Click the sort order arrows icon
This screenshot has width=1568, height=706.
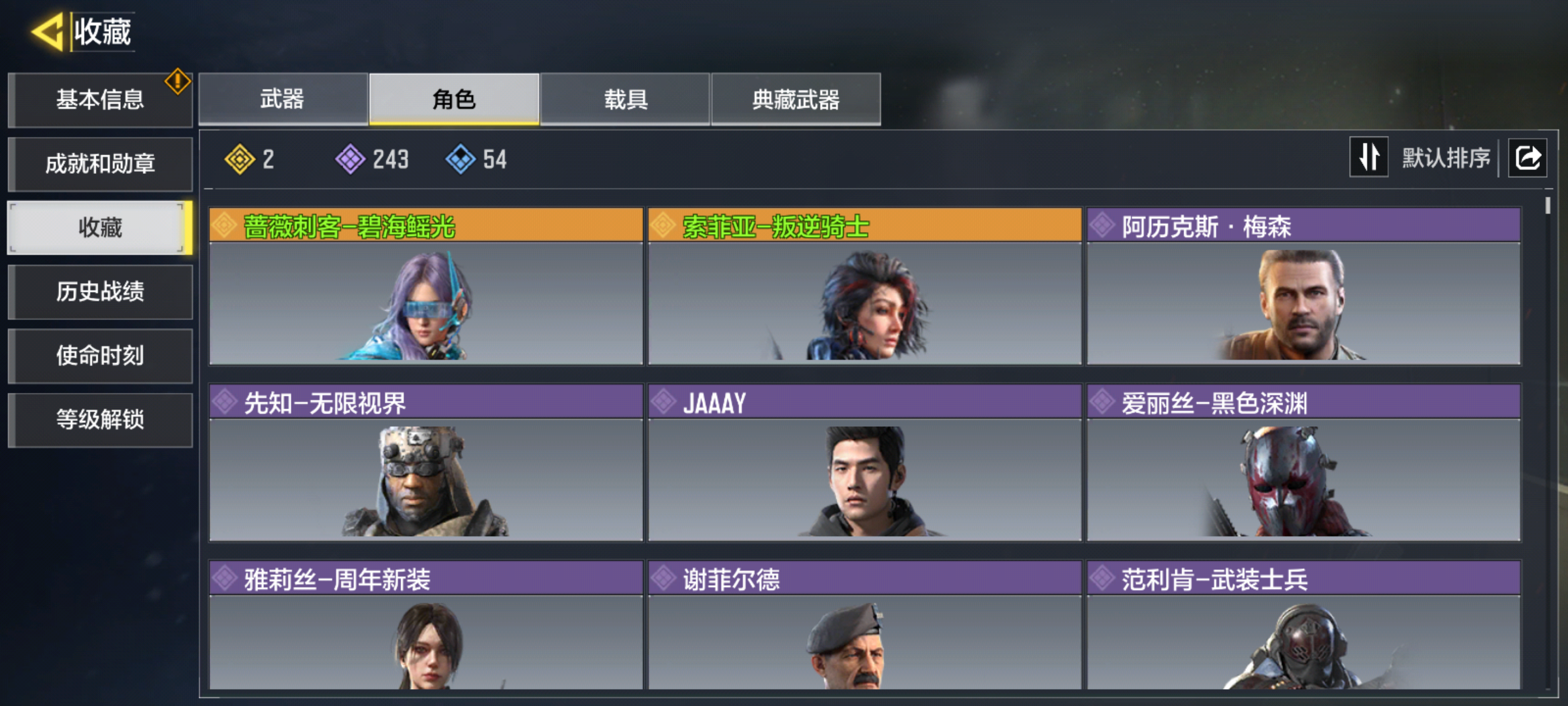point(1369,158)
